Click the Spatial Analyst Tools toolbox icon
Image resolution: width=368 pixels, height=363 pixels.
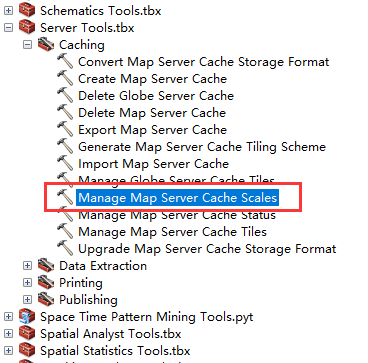[27, 334]
